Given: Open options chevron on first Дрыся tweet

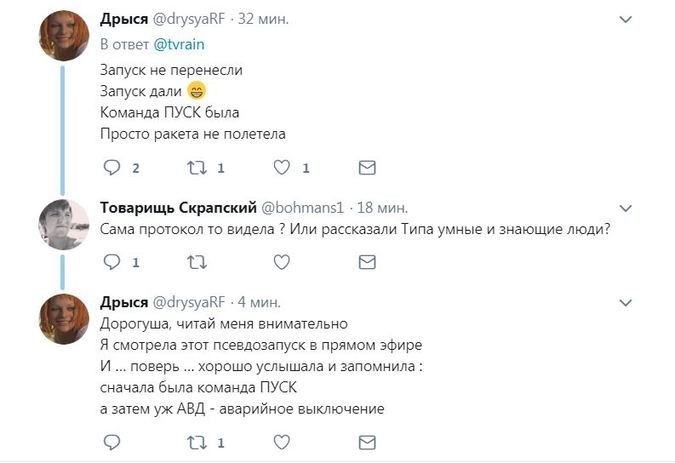Looking at the screenshot, I should [625, 20].
